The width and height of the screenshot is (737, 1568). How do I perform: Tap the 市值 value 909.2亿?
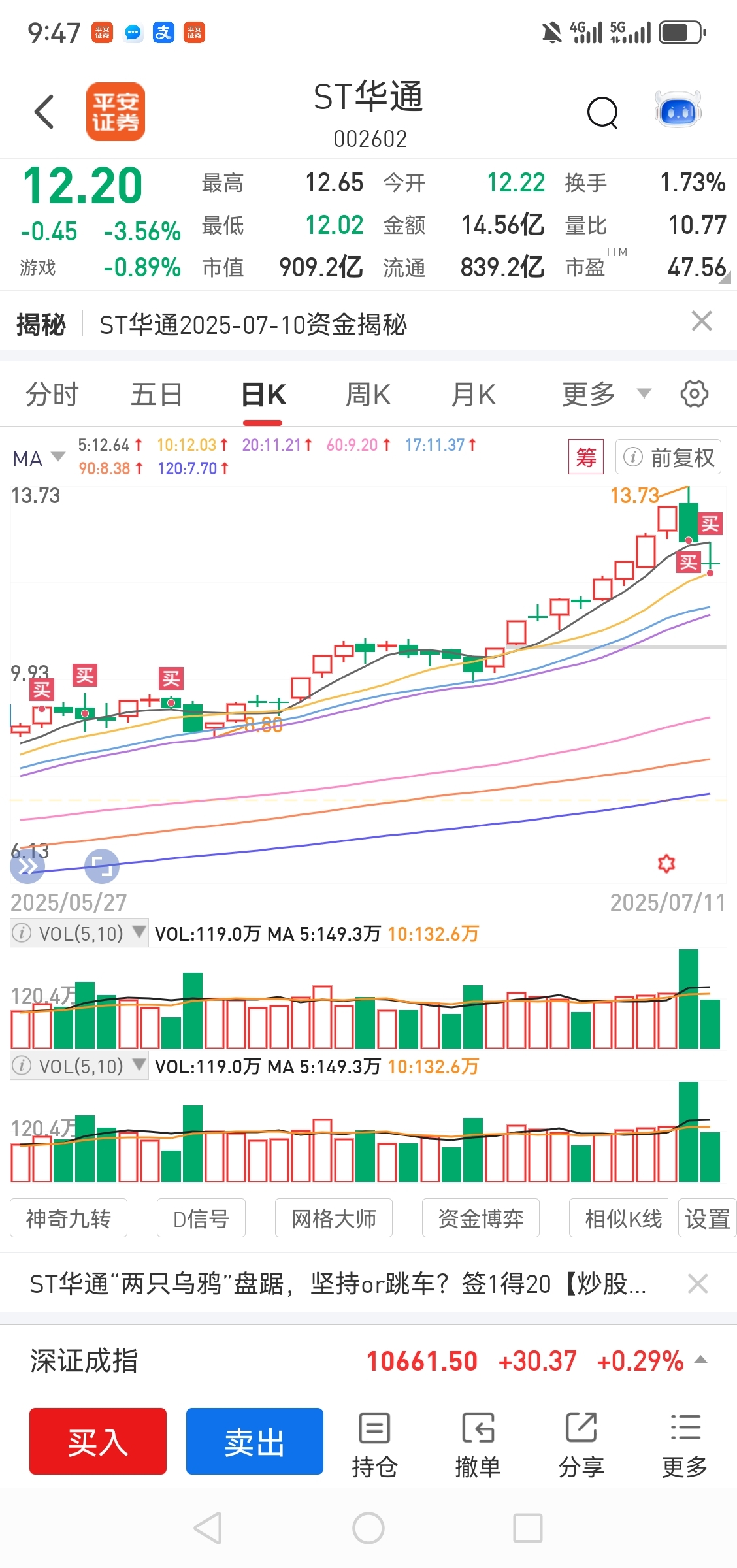[x=321, y=267]
